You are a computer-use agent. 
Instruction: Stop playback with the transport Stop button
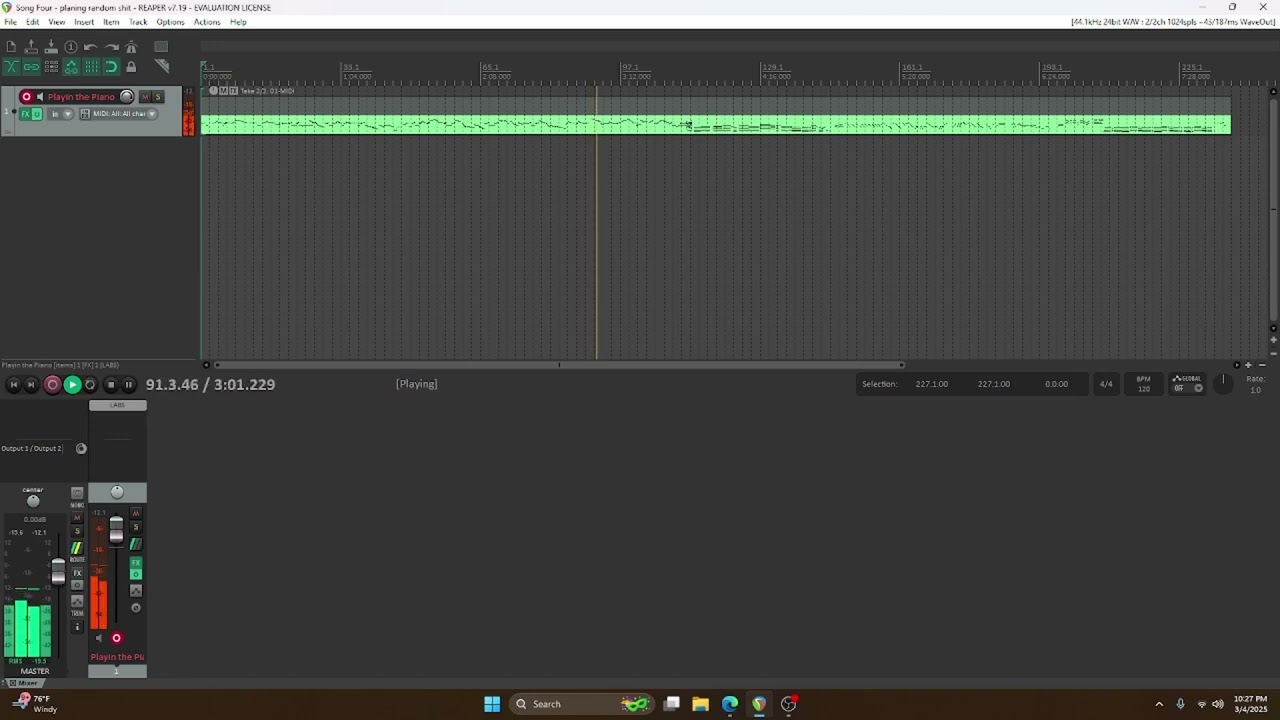pyautogui.click(x=111, y=385)
